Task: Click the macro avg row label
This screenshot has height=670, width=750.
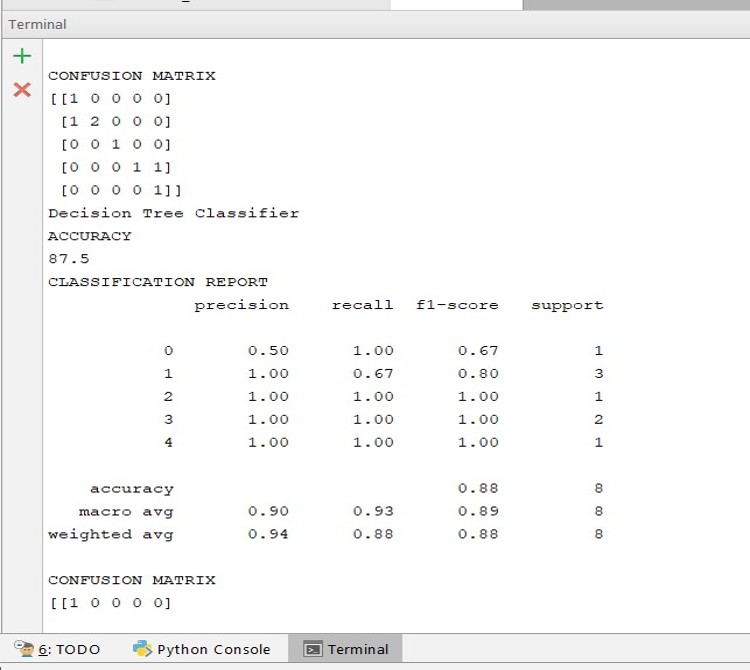Action: [x=126, y=512]
